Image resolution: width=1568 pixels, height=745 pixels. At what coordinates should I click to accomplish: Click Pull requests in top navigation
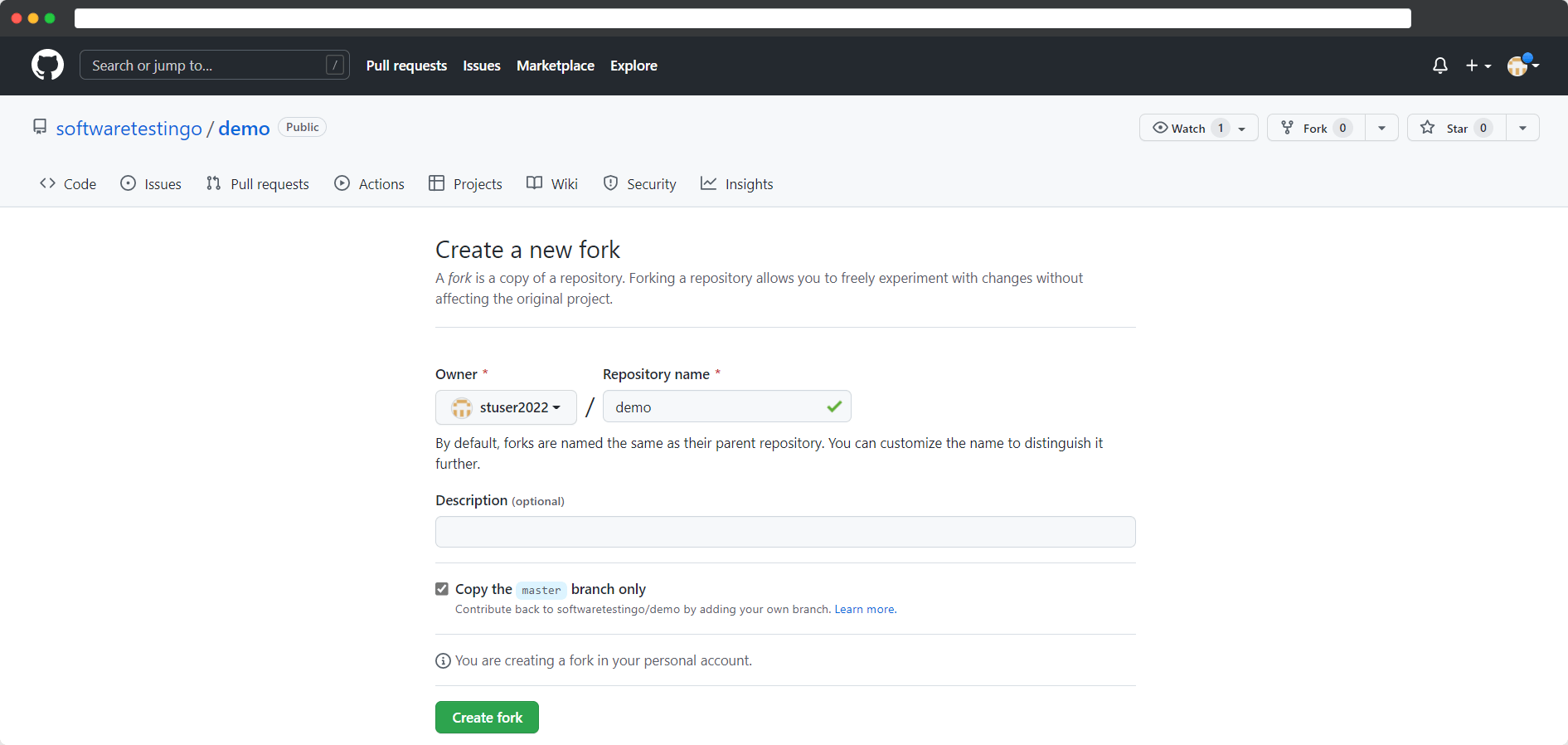(x=406, y=66)
